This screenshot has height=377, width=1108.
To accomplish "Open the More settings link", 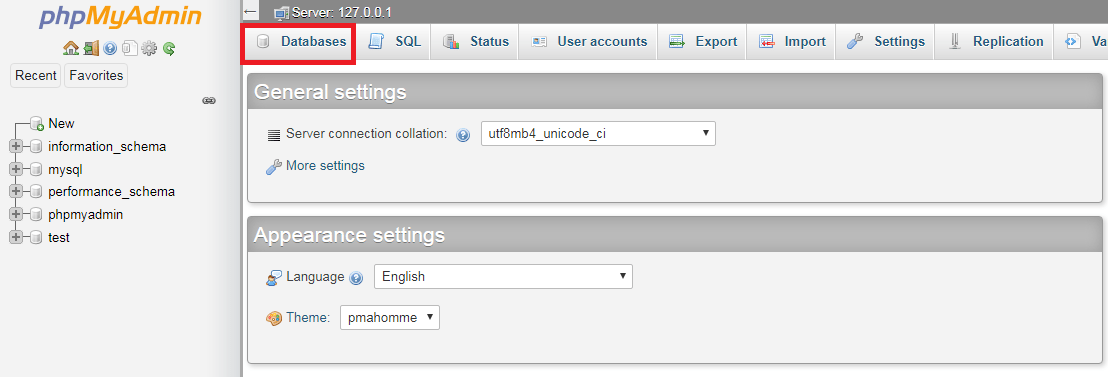I will pyautogui.click(x=325, y=166).
